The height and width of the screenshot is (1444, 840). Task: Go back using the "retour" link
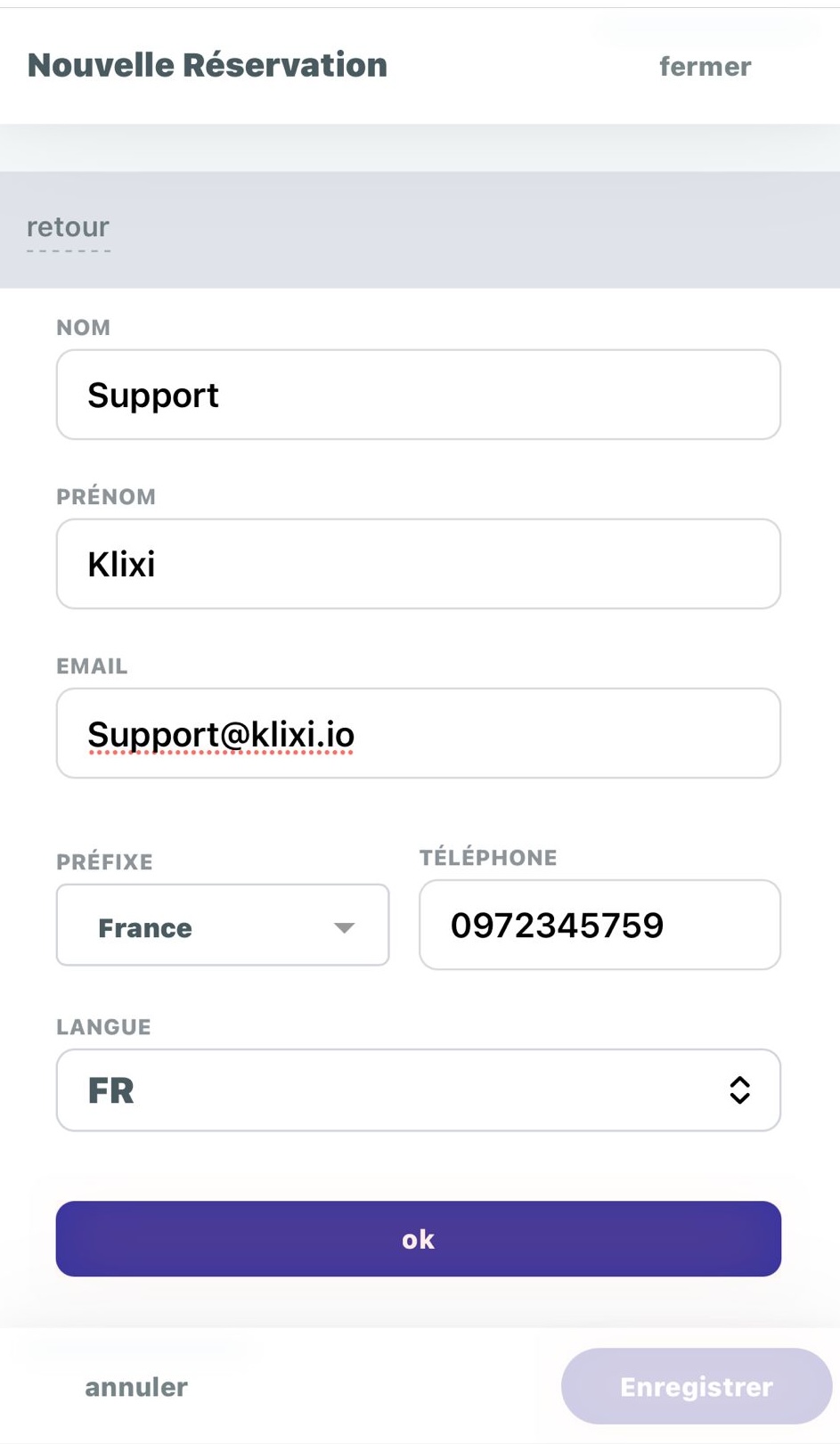point(68,228)
